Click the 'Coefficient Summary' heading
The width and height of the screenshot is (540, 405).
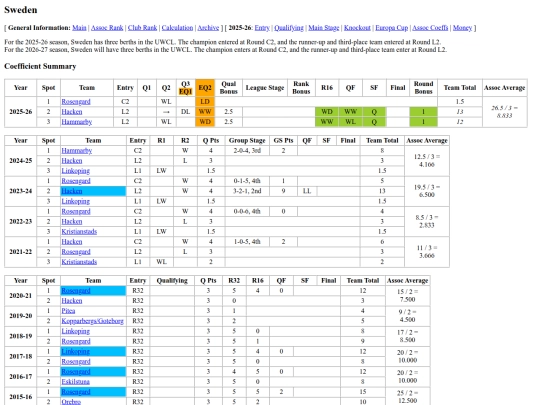click(x=40, y=66)
